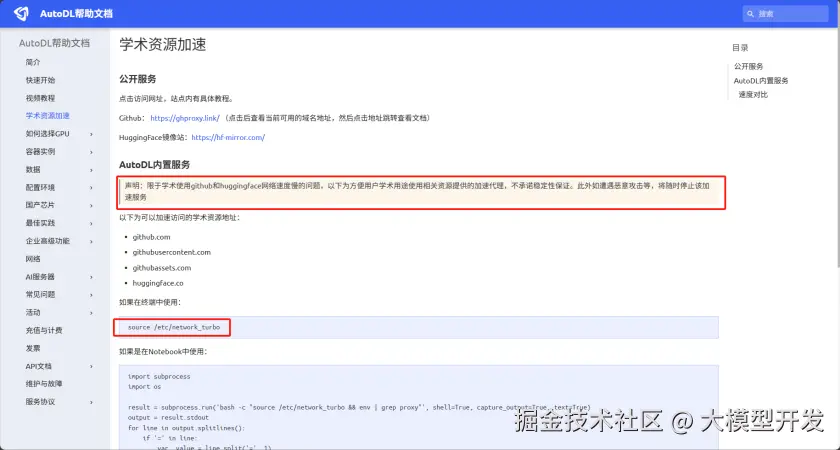Focus the 搜索 search field
The height and width of the screenshot is (450, 840).
click(785, 14)
